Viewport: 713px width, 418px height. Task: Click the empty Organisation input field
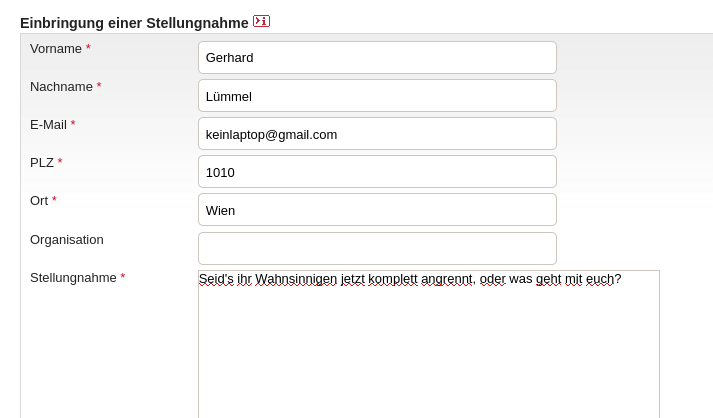pyautogui.click(x=377, y=248)
